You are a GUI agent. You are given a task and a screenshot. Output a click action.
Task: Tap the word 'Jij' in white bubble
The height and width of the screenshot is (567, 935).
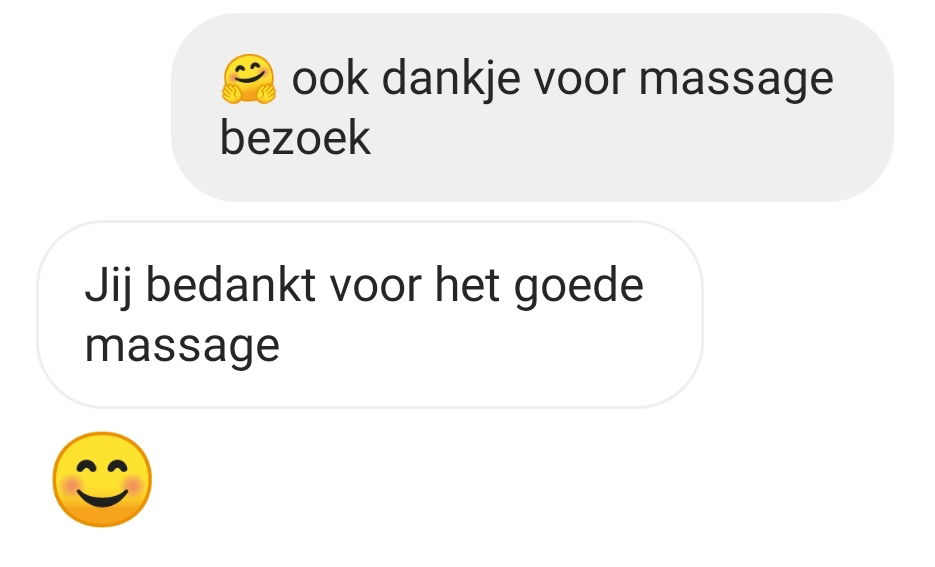[107, 287]
